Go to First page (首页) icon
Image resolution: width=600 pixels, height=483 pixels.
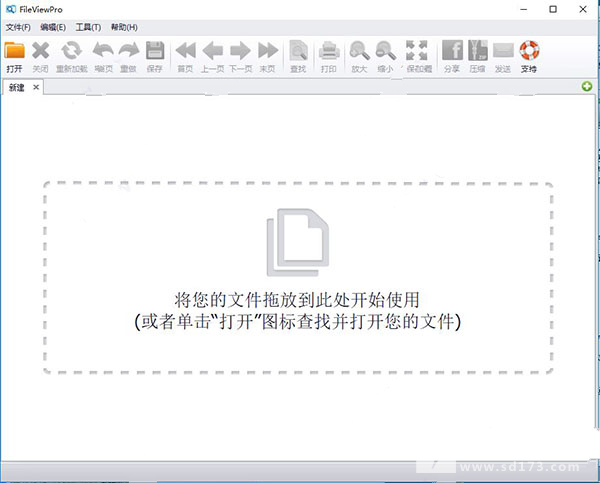pos(186,51)
